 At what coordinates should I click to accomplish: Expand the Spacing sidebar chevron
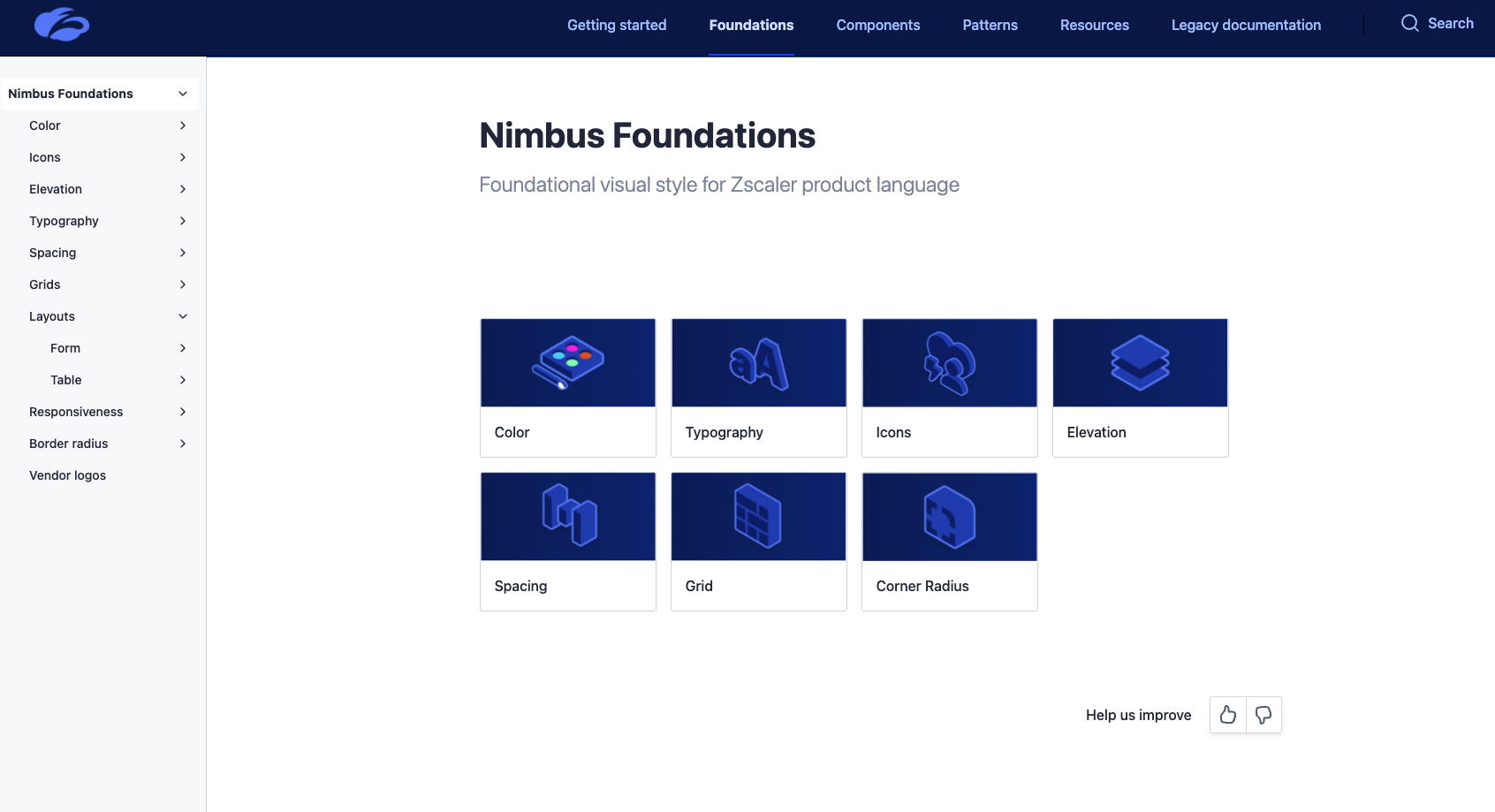click(x=183, y=253)
